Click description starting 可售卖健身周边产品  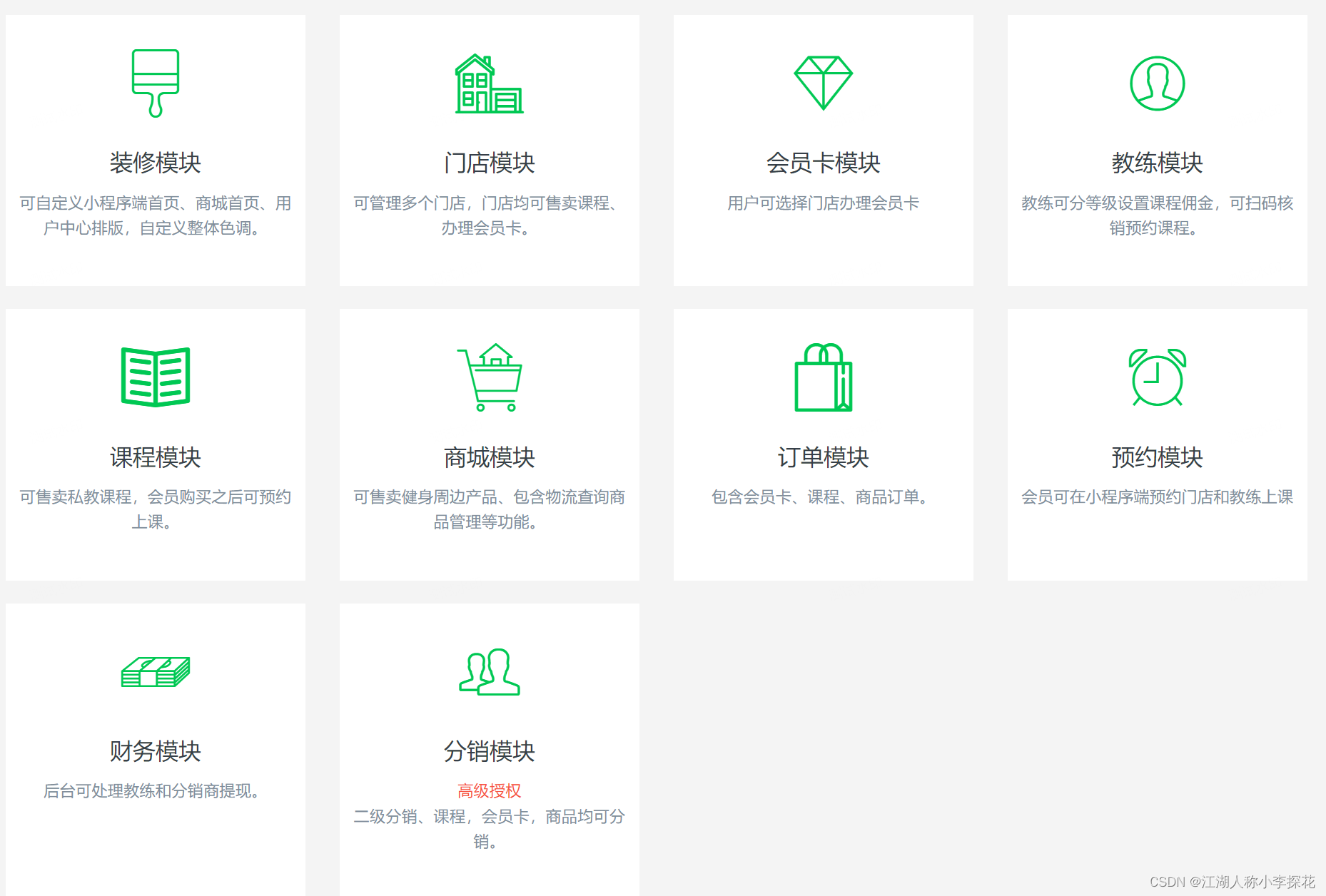pyautogui.click(x=490, y=509)
